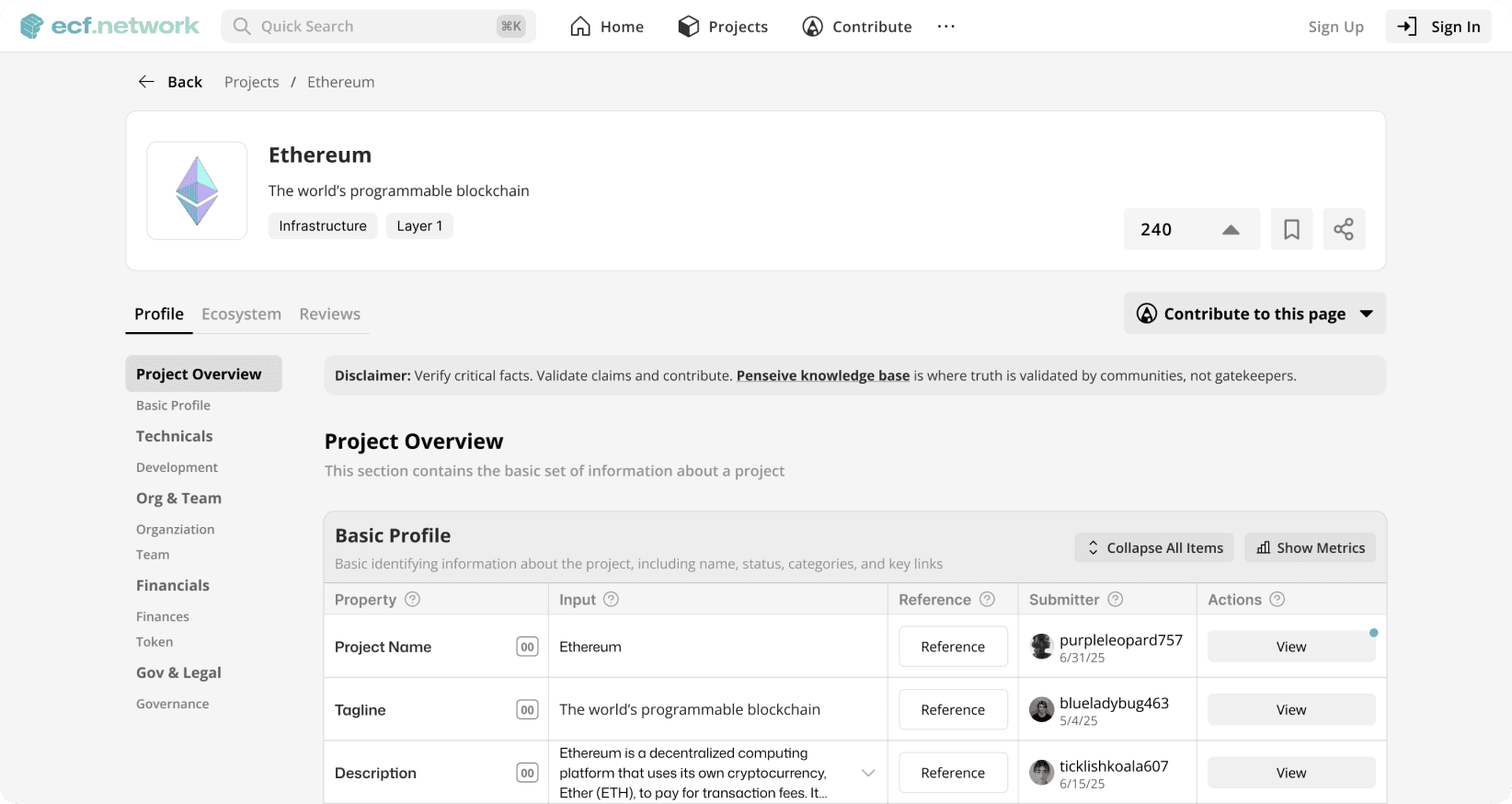Select Project Overview in sidebar
This screenshot has height=804, width=1512.
tap(203, 374)
